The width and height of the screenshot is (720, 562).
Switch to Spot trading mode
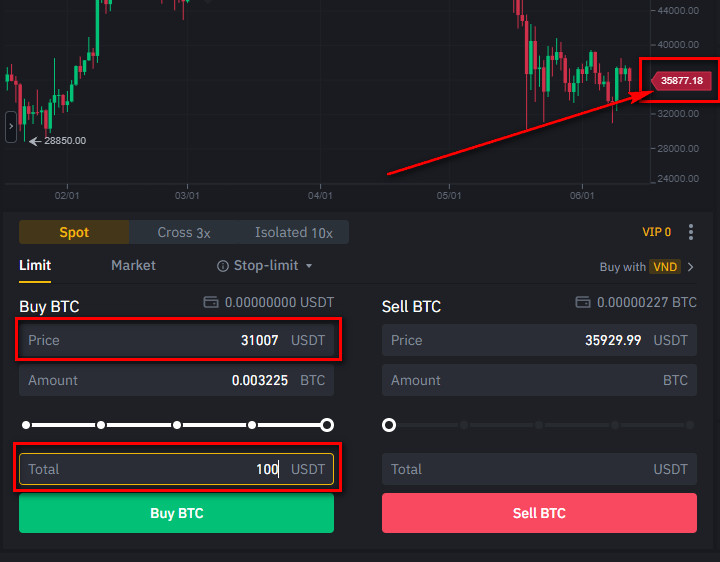point(74,232)
